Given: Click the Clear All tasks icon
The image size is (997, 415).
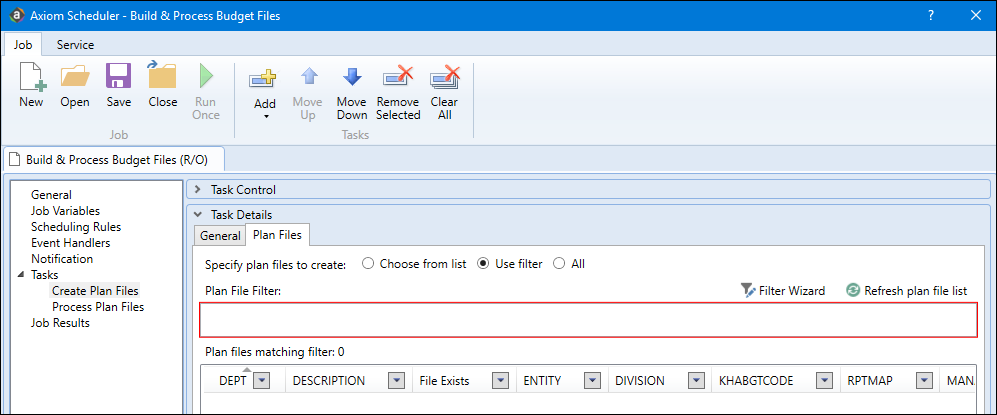Looking at the screenshot, I should tap(444, 79).
